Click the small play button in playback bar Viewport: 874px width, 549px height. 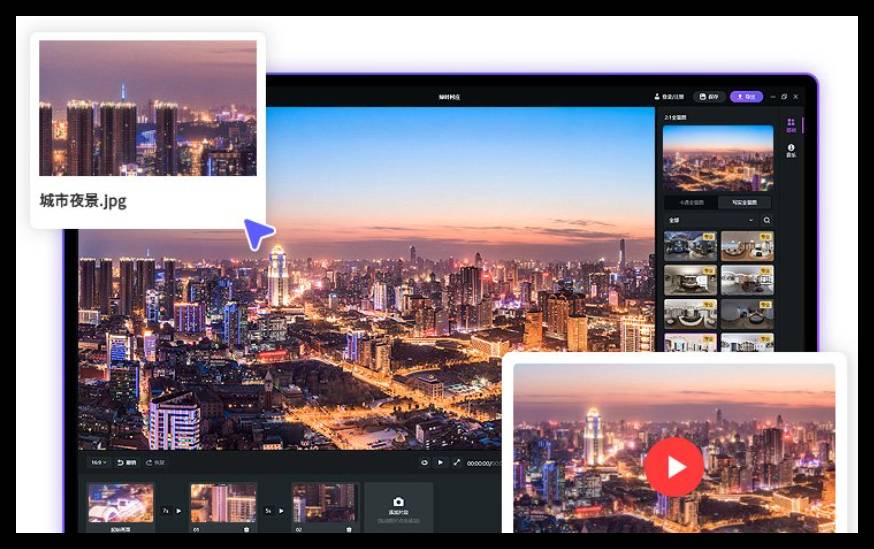[x=440, y=463]
